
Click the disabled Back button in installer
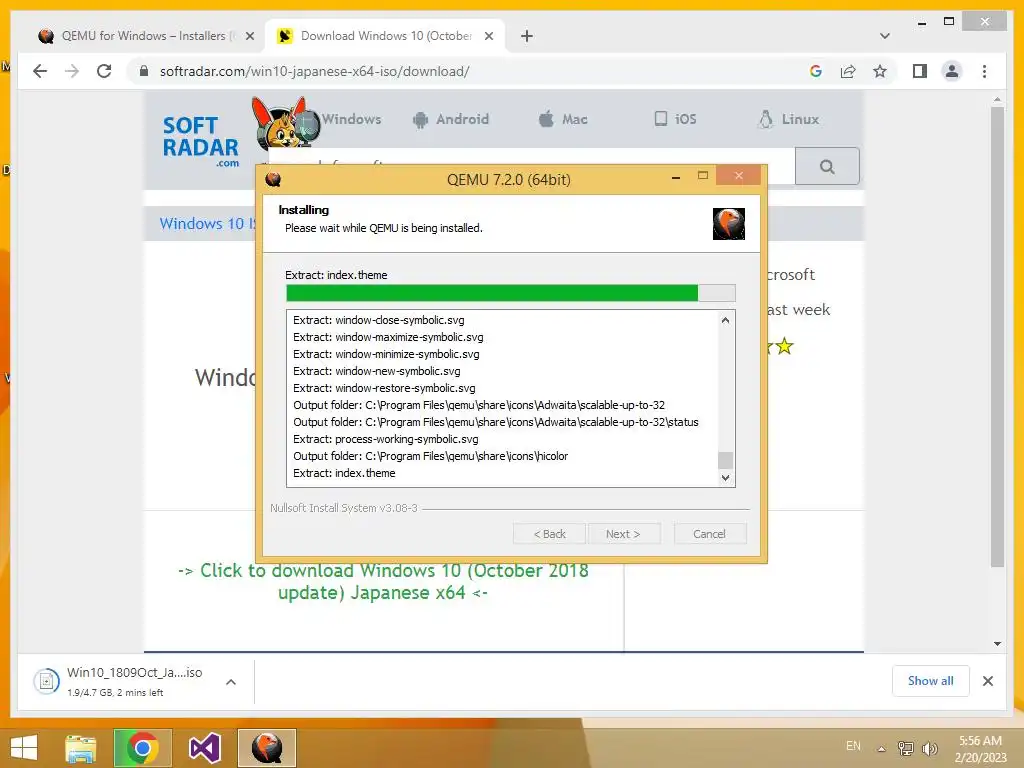549,534
